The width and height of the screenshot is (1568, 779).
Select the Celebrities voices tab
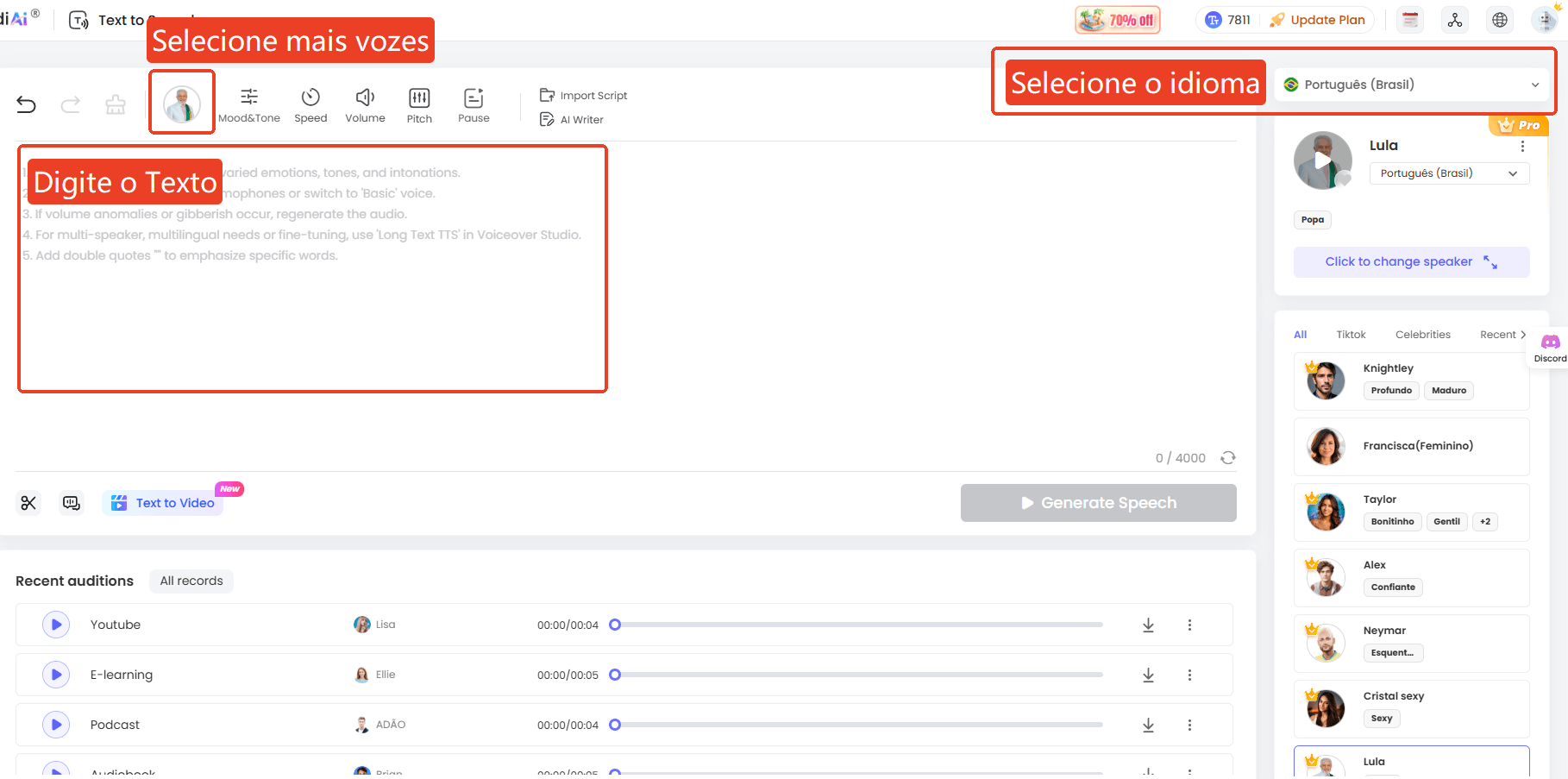(x=1422, y=335)
